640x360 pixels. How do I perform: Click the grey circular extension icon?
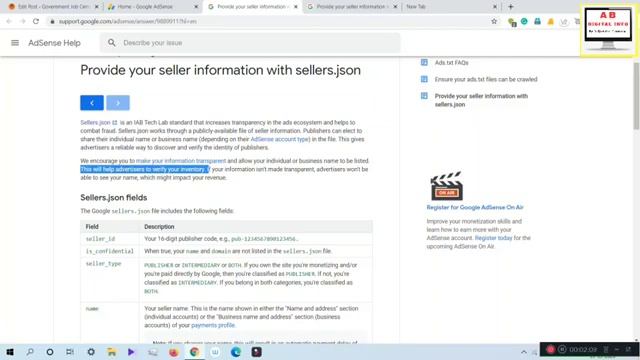click(564, 22)
